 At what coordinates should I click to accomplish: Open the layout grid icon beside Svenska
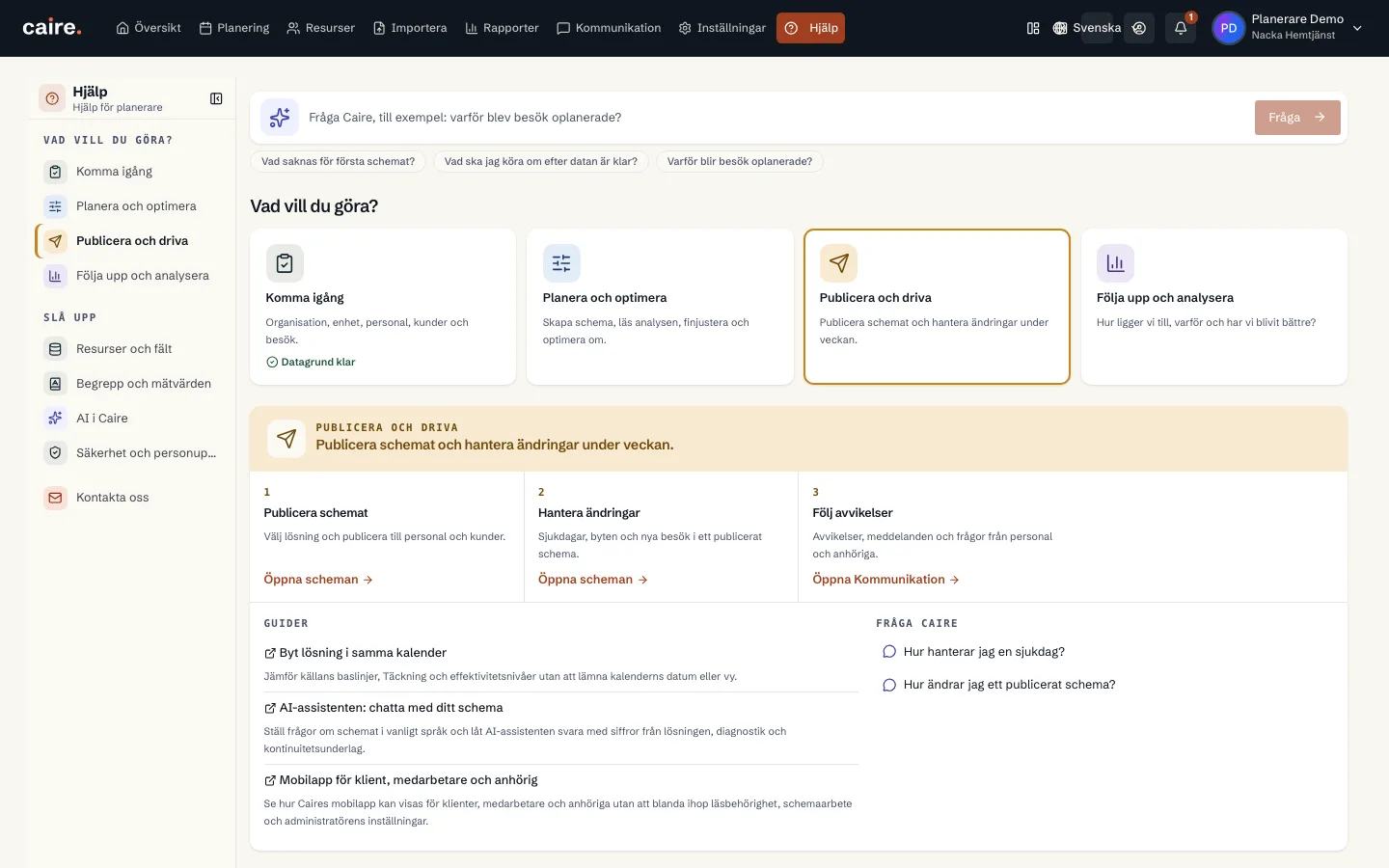[1033, 28]
